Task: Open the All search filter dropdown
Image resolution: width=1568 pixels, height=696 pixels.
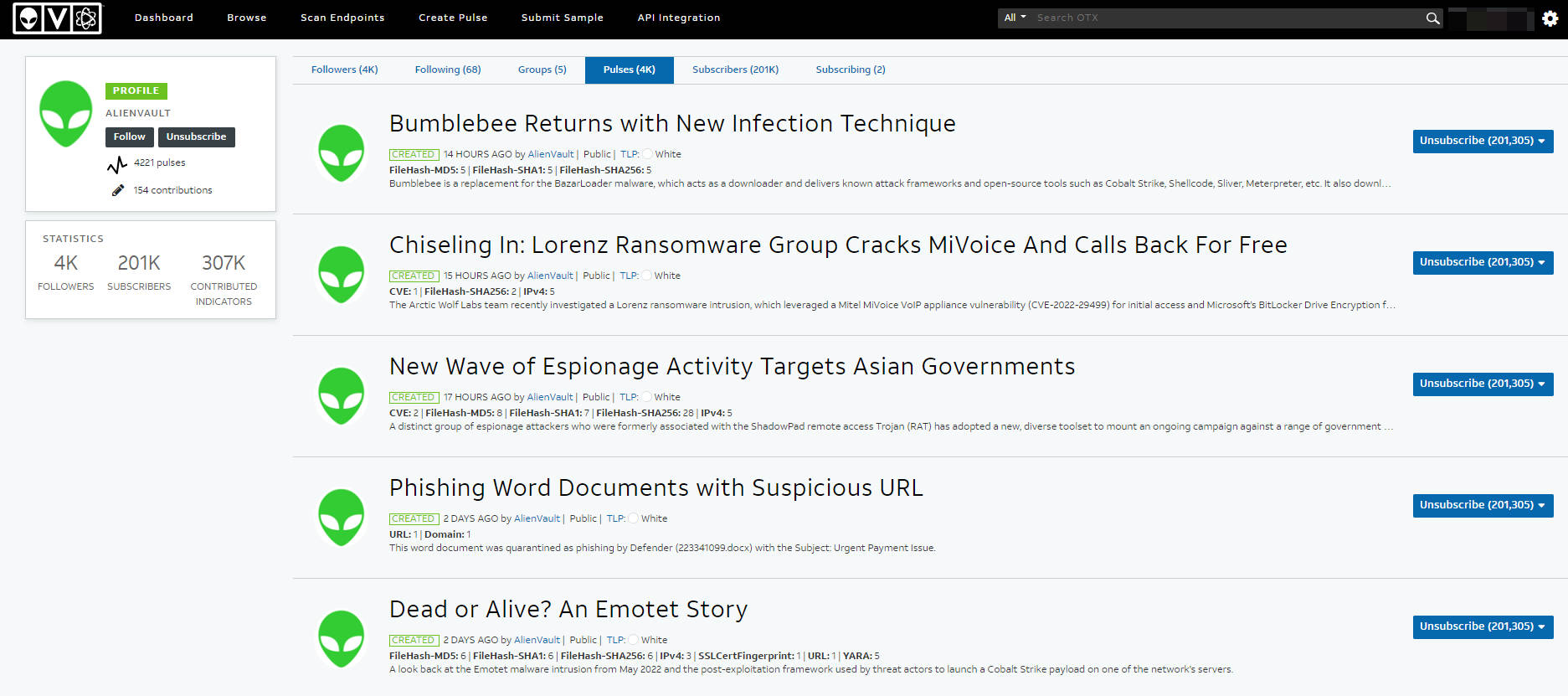Action: [x=1015, y=18]
